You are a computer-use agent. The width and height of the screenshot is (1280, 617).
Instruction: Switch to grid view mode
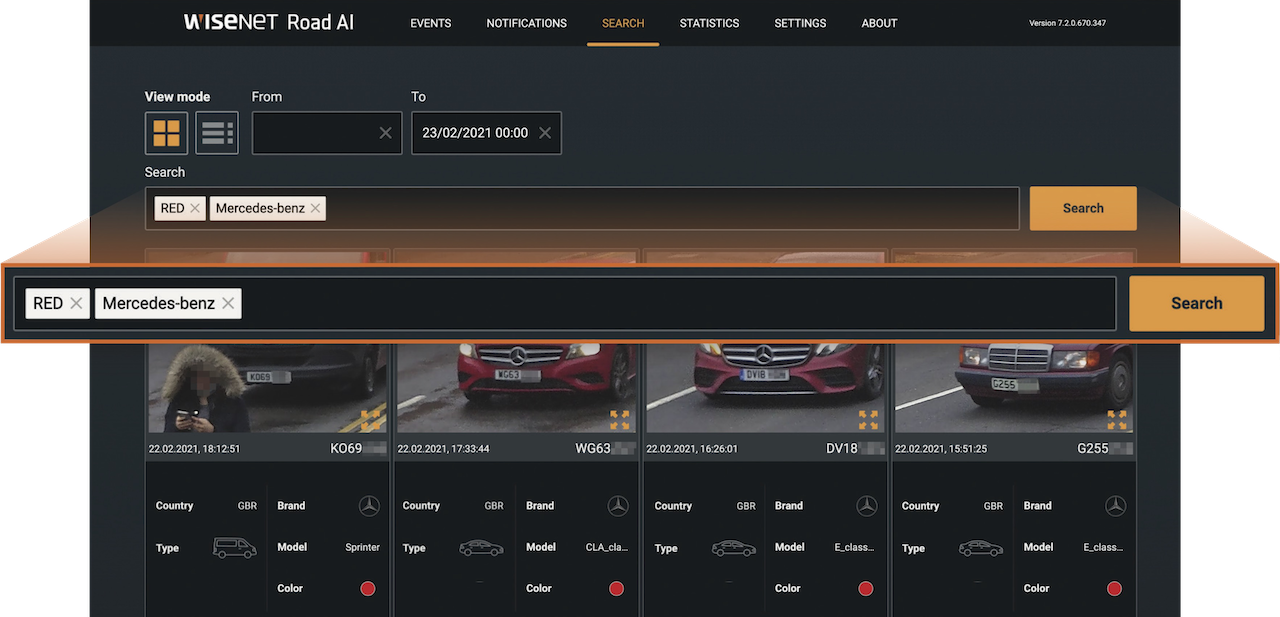166,133
